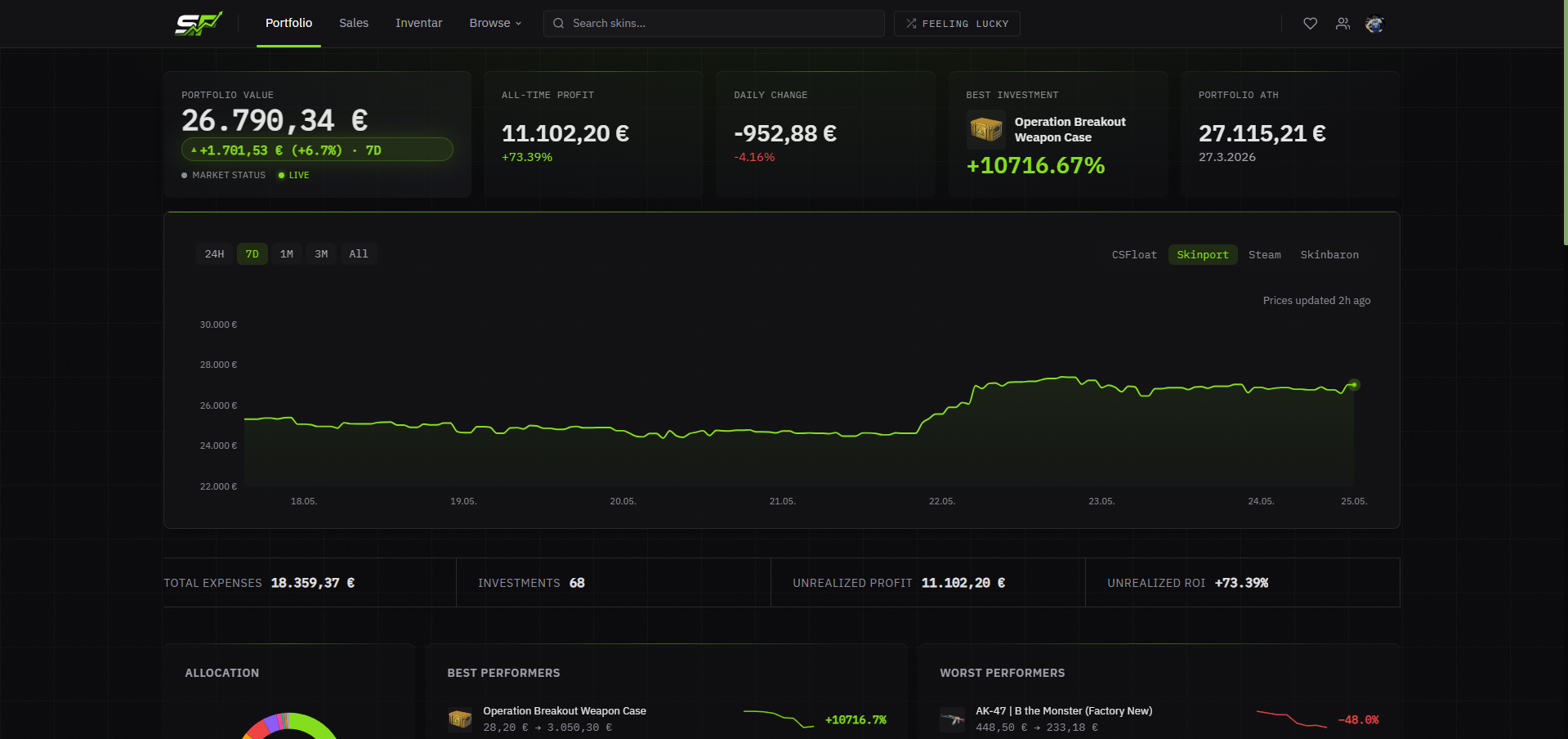The height and width of the screenshot is (739, 1568).
Task: Click the +73.39% under all-time profit
Action: tap(527, 158)
